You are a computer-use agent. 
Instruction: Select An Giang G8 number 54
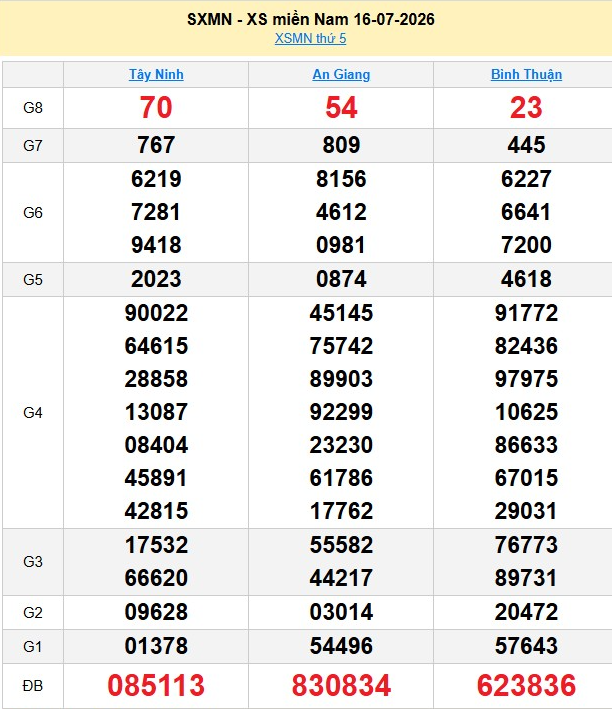(x=341, y=108)
